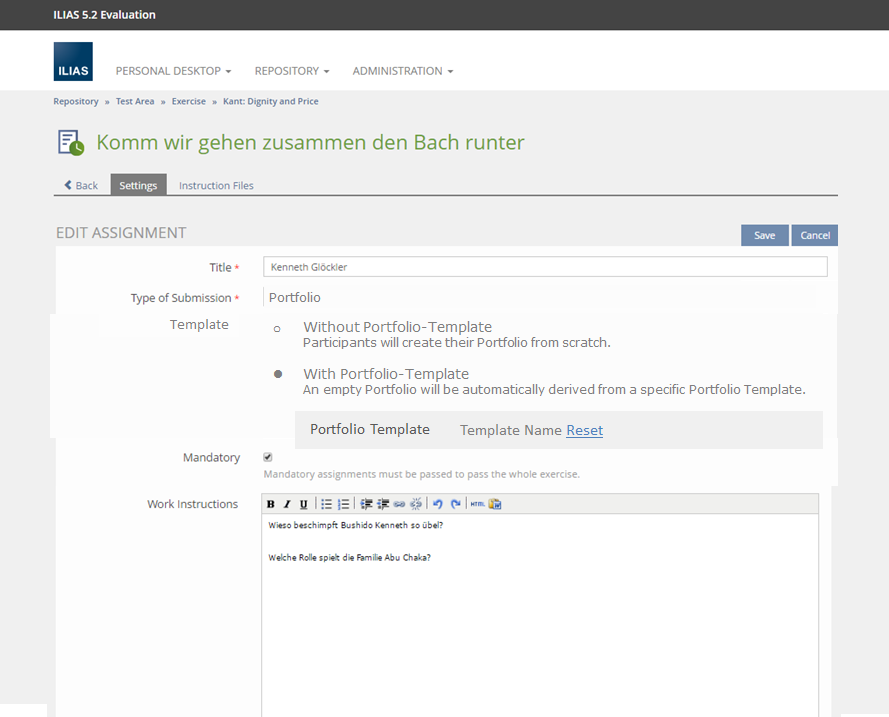The height and width of the screenshot is (717, 889).
Task: Click the Save button
Action: tap(764, 235)
